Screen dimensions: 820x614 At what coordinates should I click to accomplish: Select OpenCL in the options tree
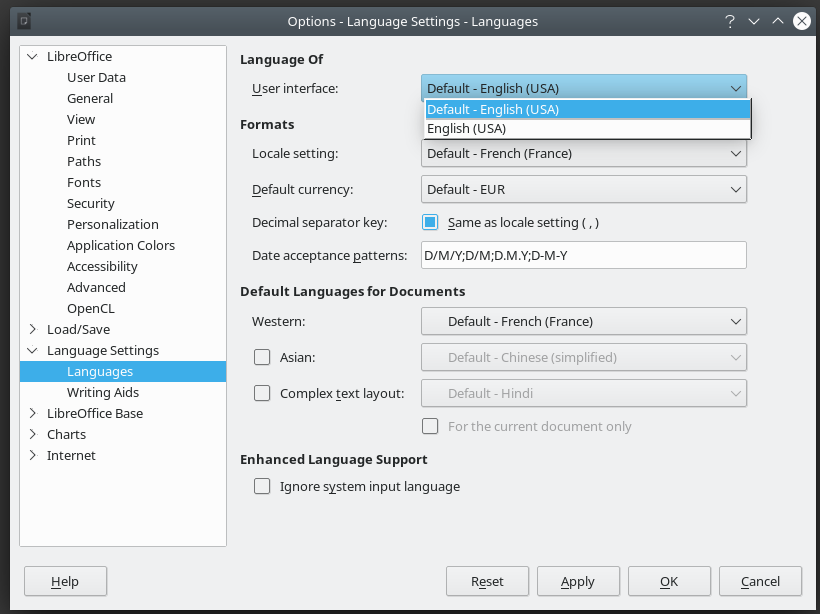[x=90, y=308]
